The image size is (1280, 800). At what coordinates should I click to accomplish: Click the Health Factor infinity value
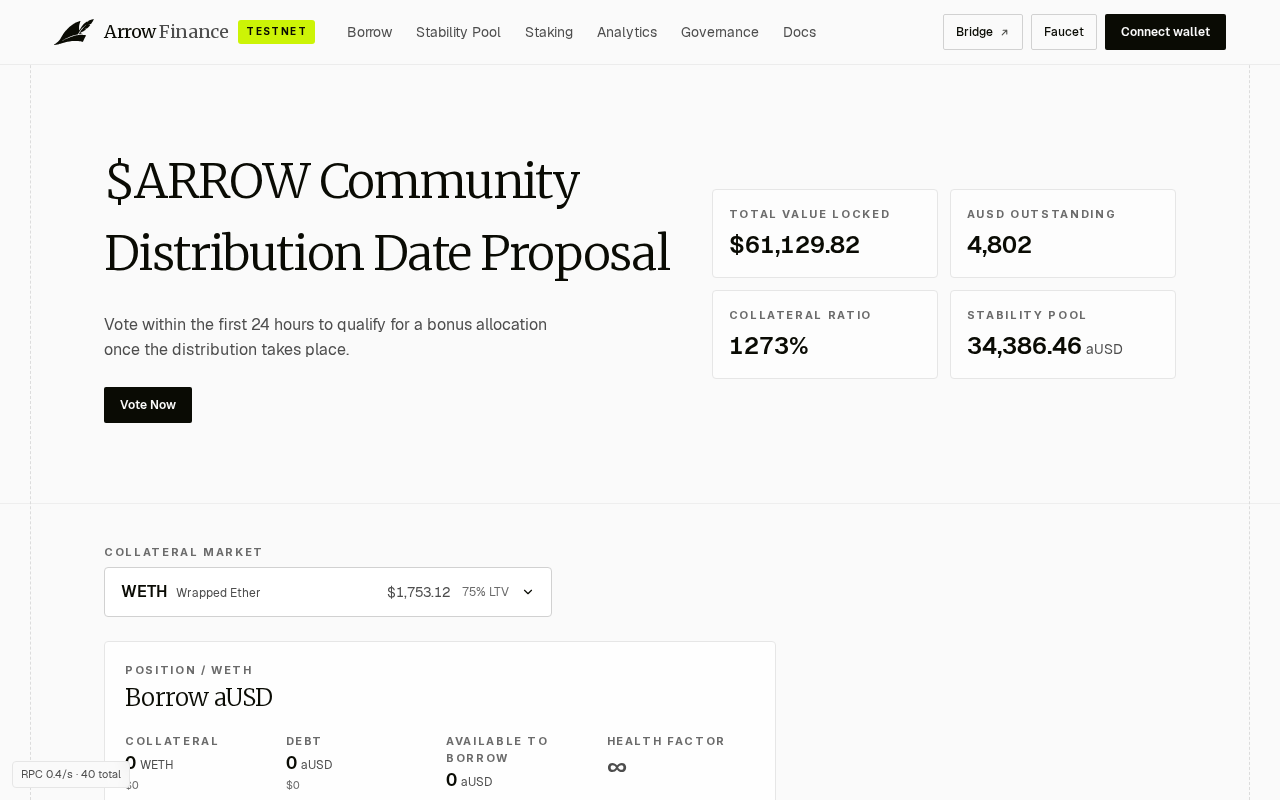[617, 767]
